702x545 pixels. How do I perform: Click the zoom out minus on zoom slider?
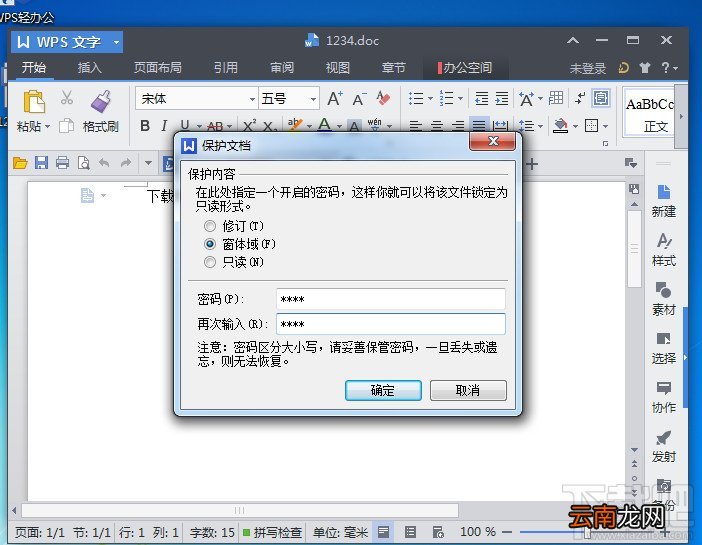click(507, 532)
